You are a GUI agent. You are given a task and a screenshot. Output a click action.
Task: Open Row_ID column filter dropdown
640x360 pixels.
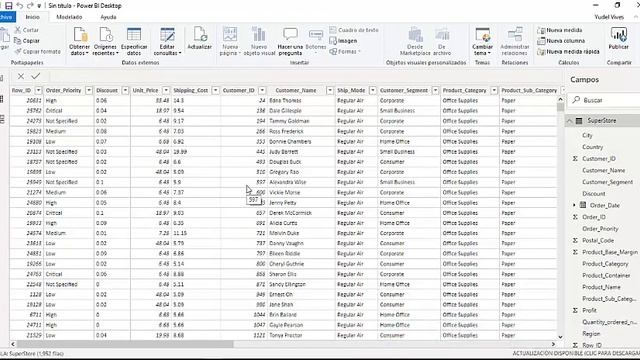click(x=38, y=90)
